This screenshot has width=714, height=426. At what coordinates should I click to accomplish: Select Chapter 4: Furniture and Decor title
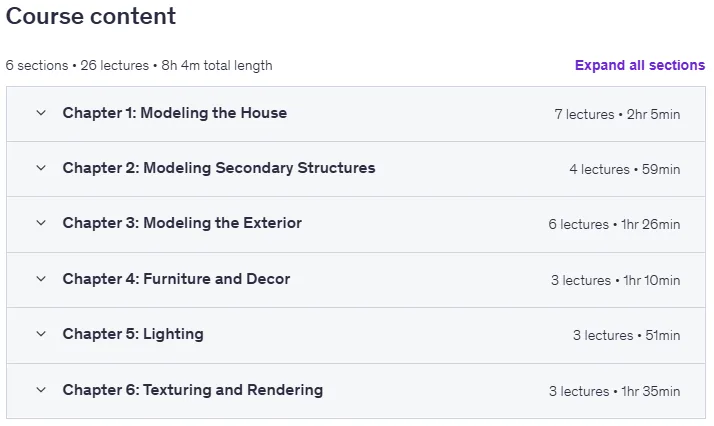[176, 279]
